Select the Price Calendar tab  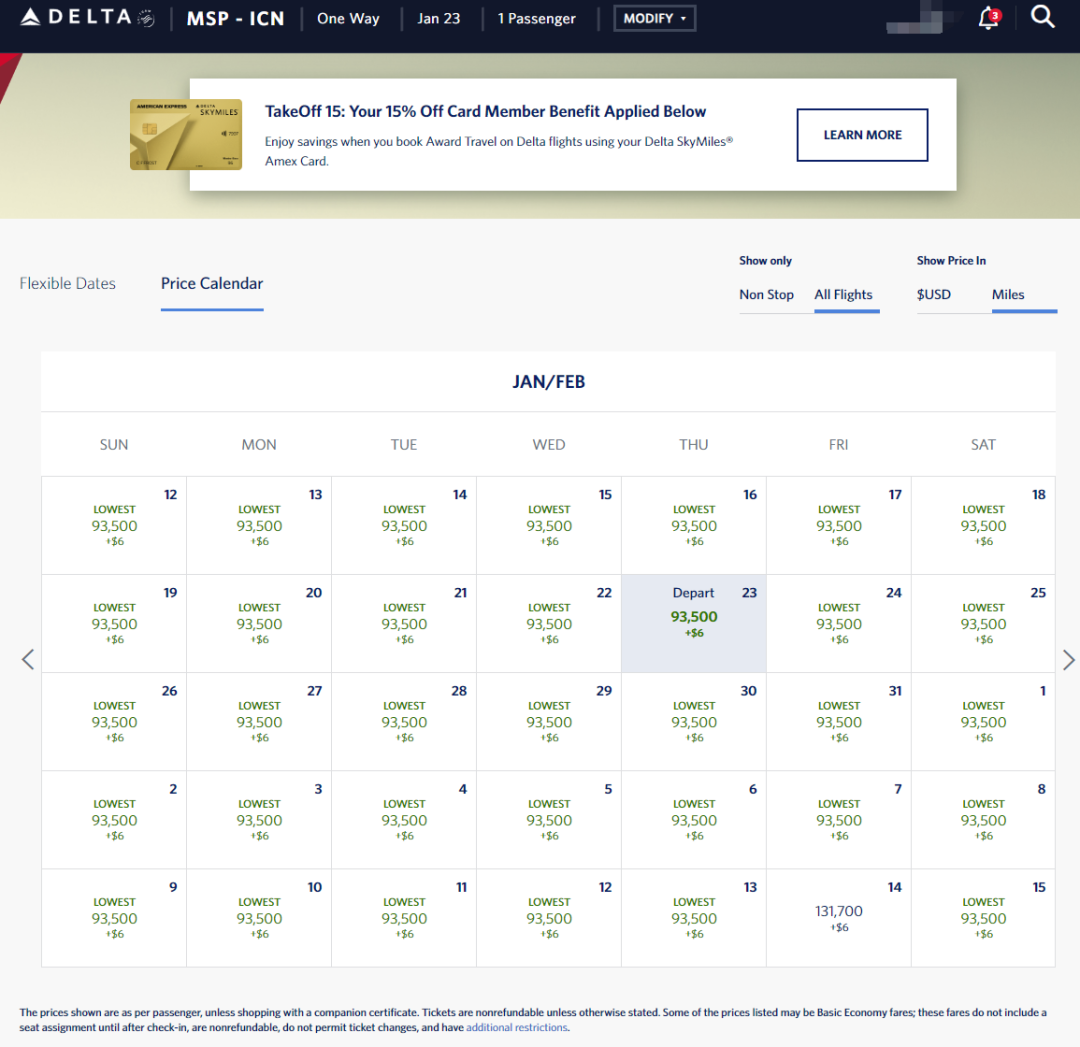[x=212, y=284]
